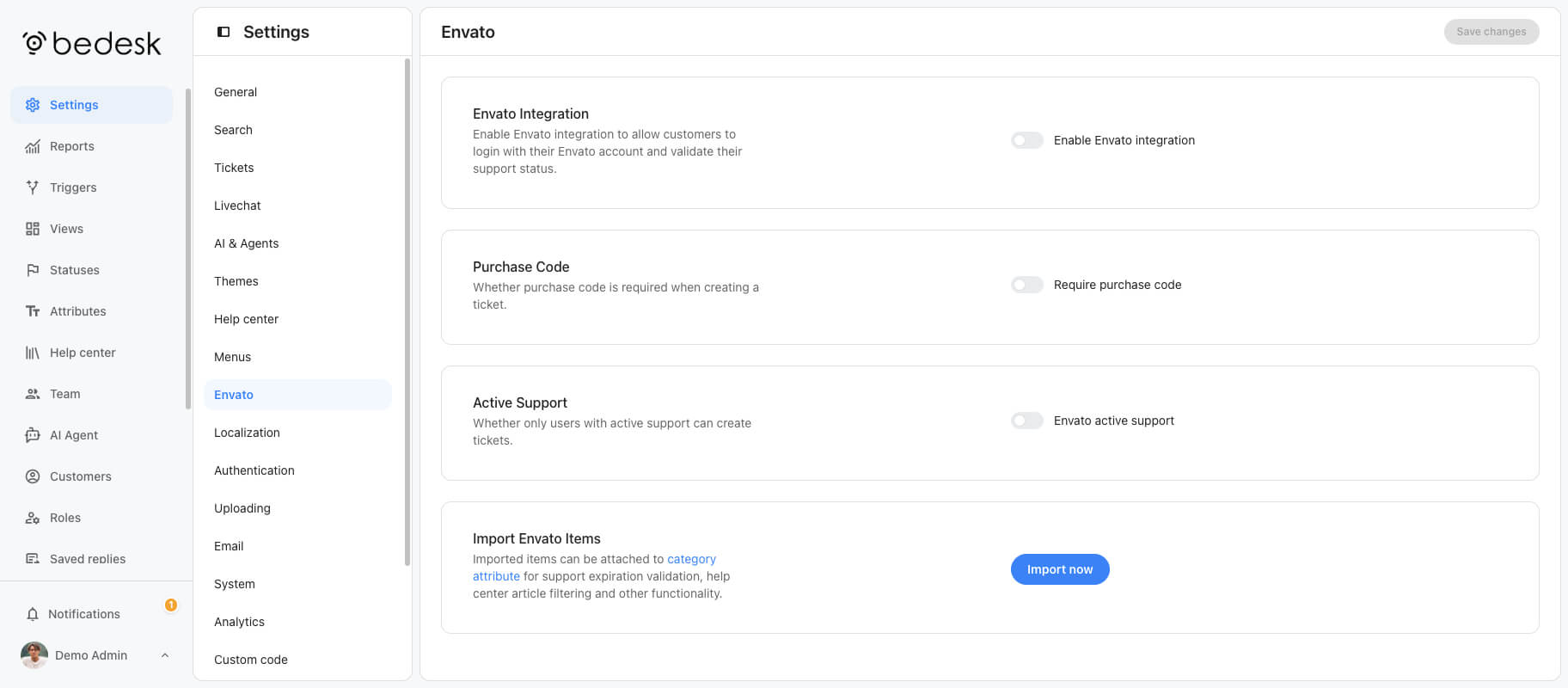Follow the category attribute link

click(x=691, y=559)
